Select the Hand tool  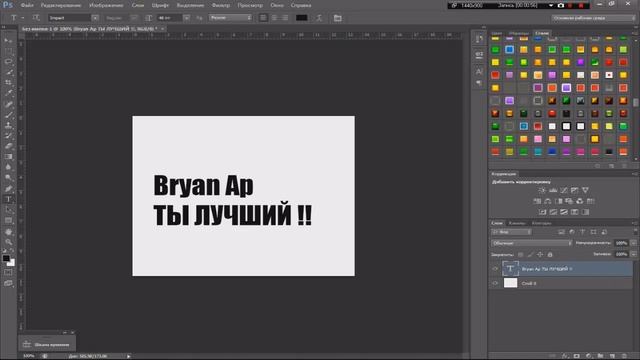(8, 231)
